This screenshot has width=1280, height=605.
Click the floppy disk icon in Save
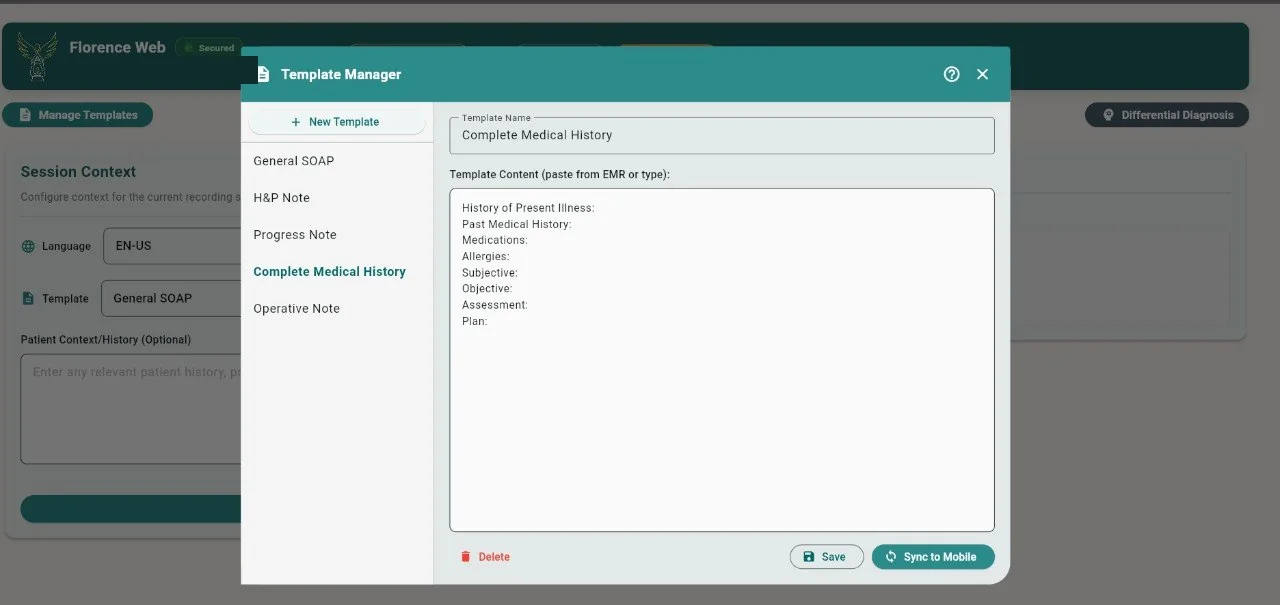point(808,557)
